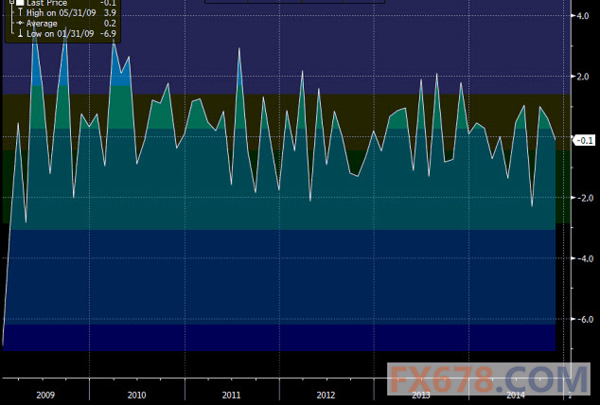
Task: Click the Last Price white square swatch
Action: tap(19, 4)
